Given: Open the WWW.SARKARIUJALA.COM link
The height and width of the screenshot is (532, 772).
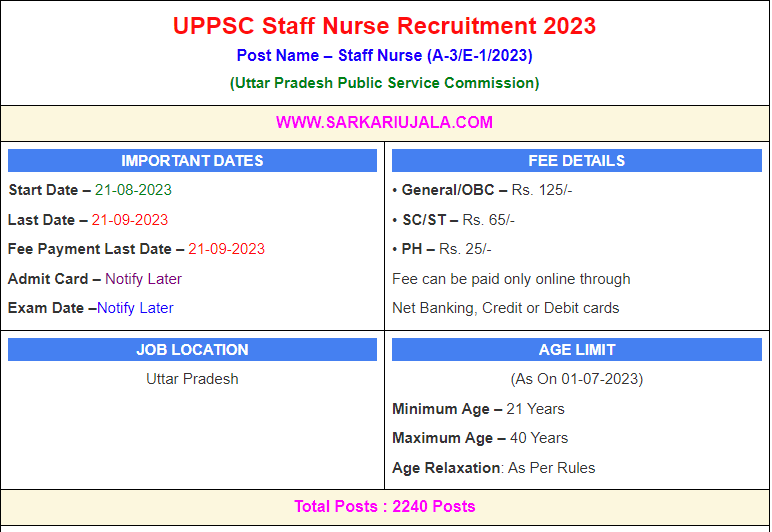Looking at the screenshot, I should click(x=384, y=122).
